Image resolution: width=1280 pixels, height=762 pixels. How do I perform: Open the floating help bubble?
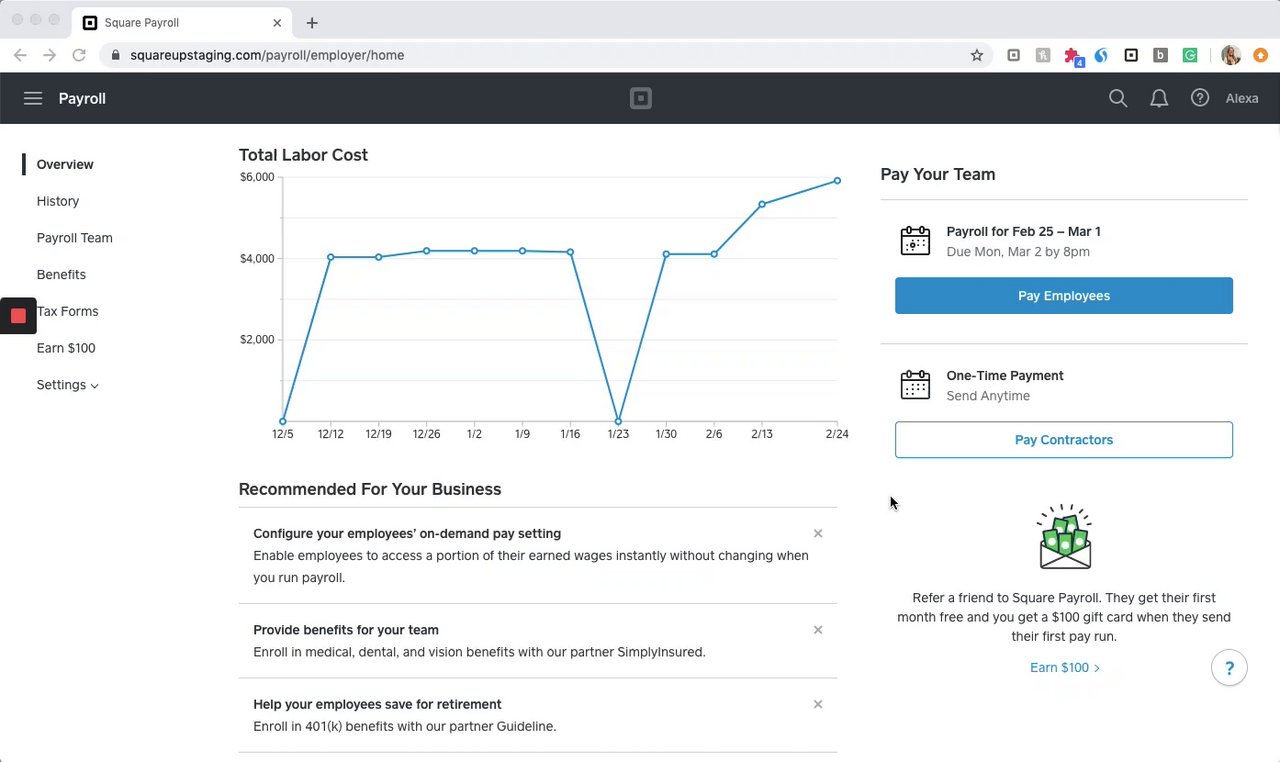coord(1229,668)
